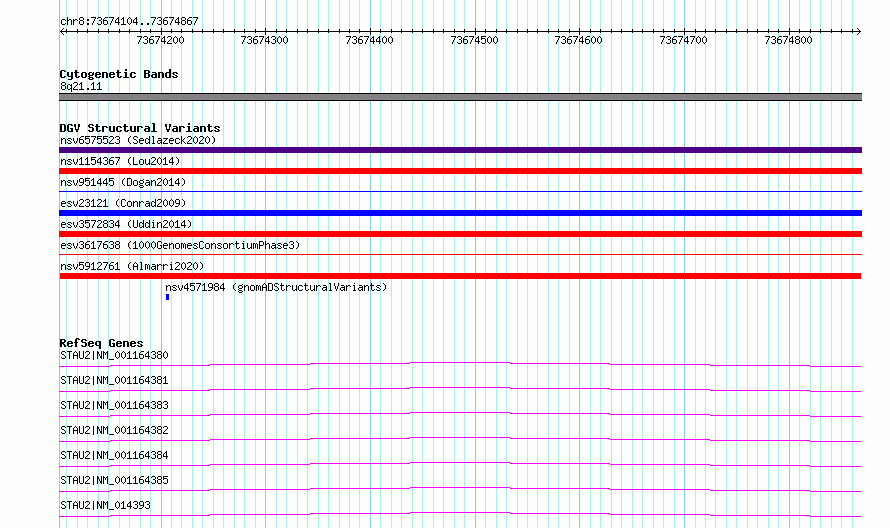Click ruler position 73674300
Image resolution: width=890 pixels, height=528 pixels.
click(x=265, y=40)
